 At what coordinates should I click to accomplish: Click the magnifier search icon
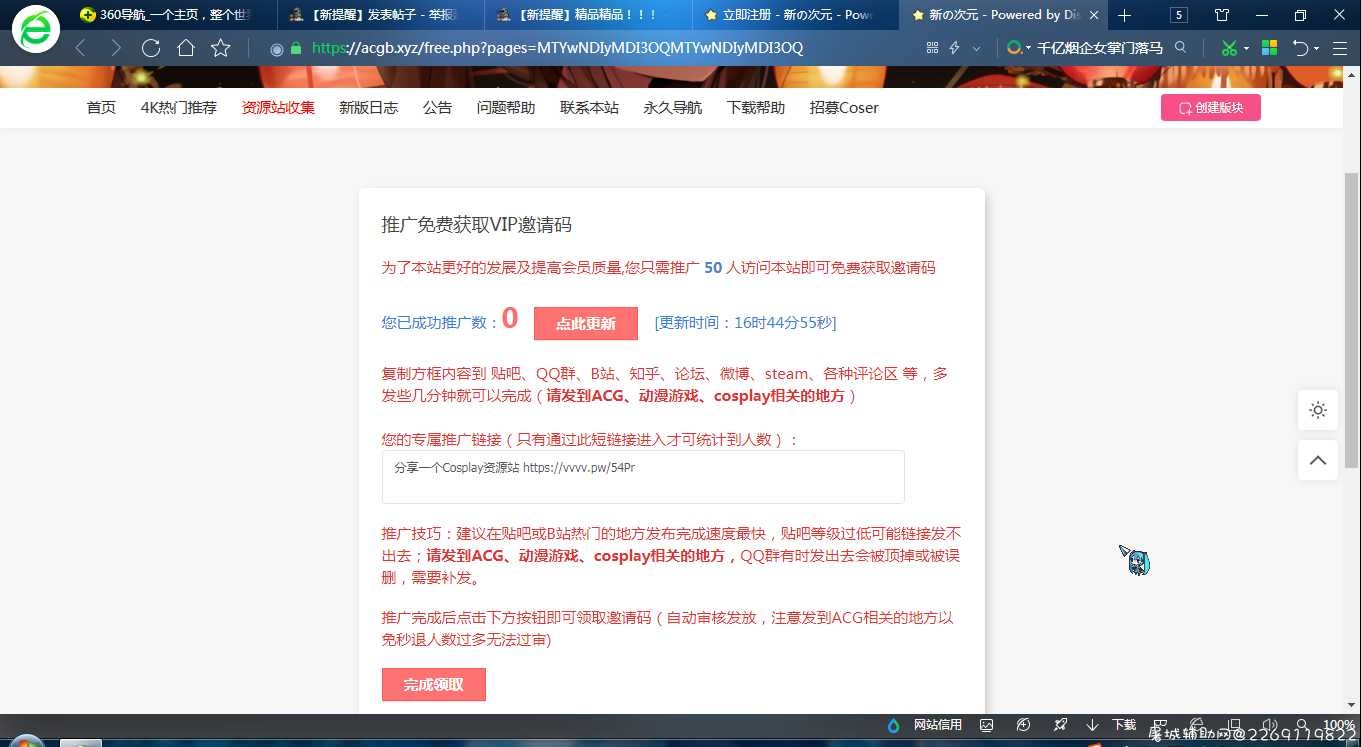pos(1180,47)
